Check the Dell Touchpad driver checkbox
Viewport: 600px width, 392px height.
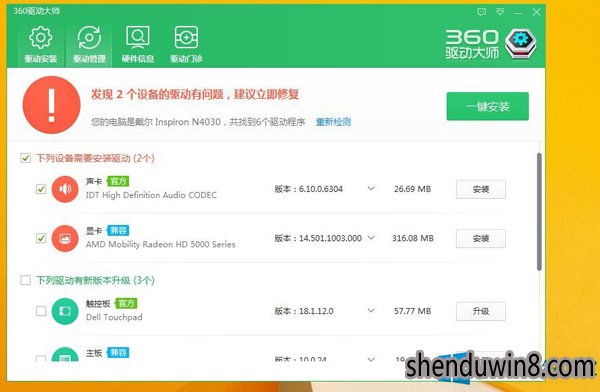[x=41, y=311]
